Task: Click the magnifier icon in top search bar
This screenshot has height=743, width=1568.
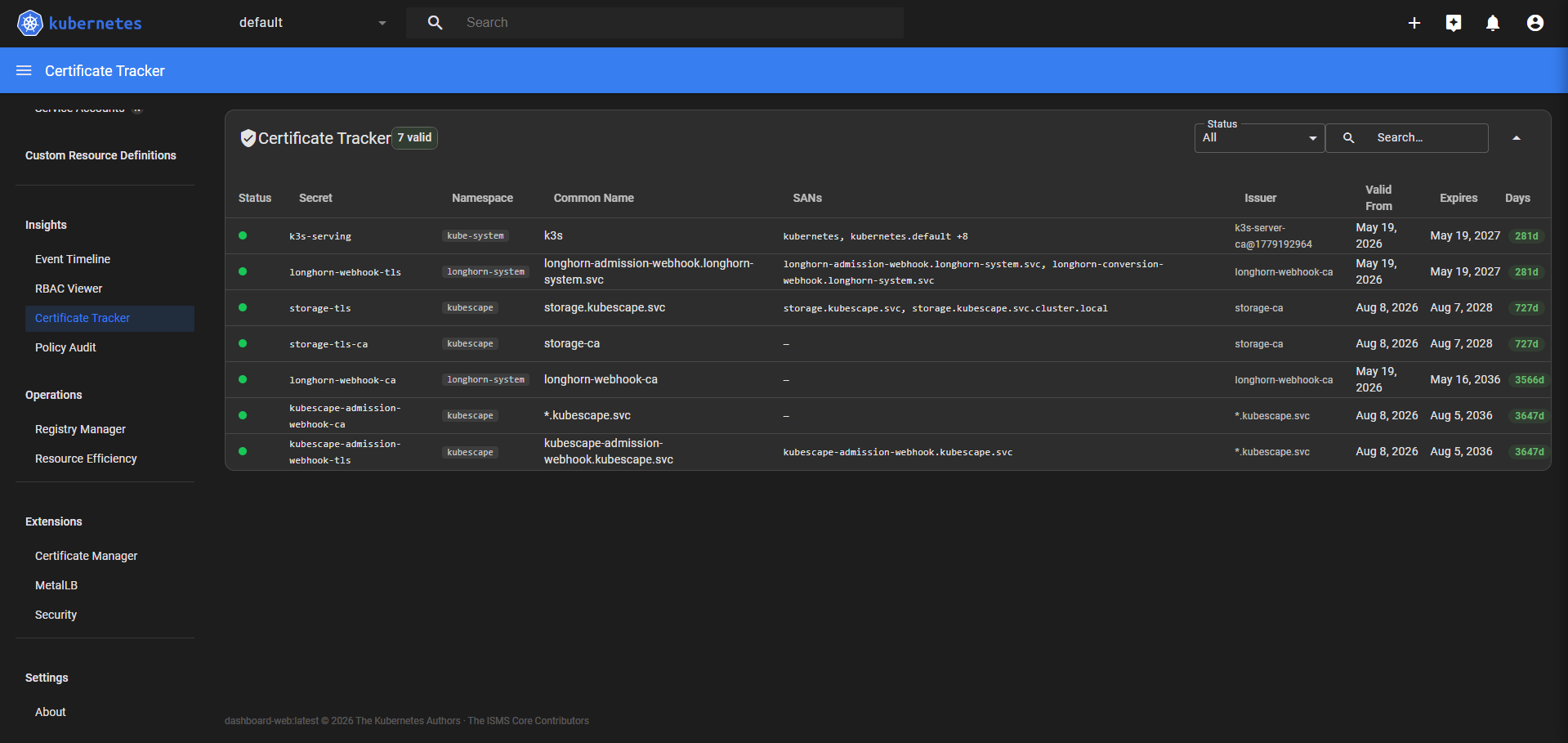Action: click(x=436, y=23)
